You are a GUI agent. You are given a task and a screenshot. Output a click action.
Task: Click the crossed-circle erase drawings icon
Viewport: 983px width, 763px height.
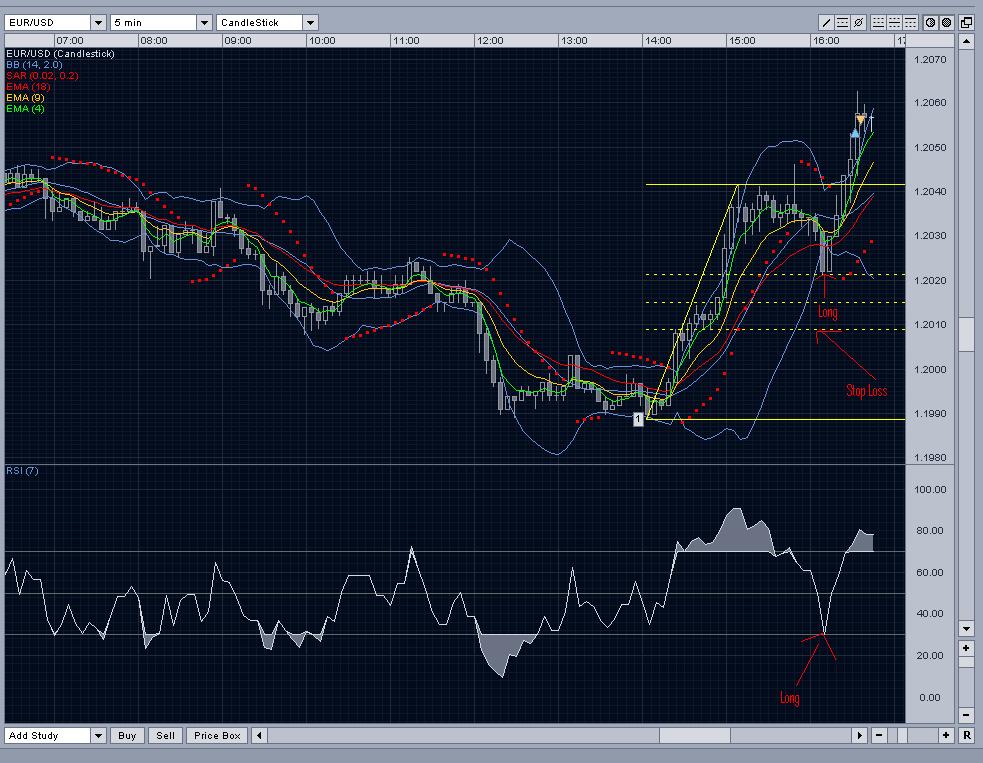858,22
